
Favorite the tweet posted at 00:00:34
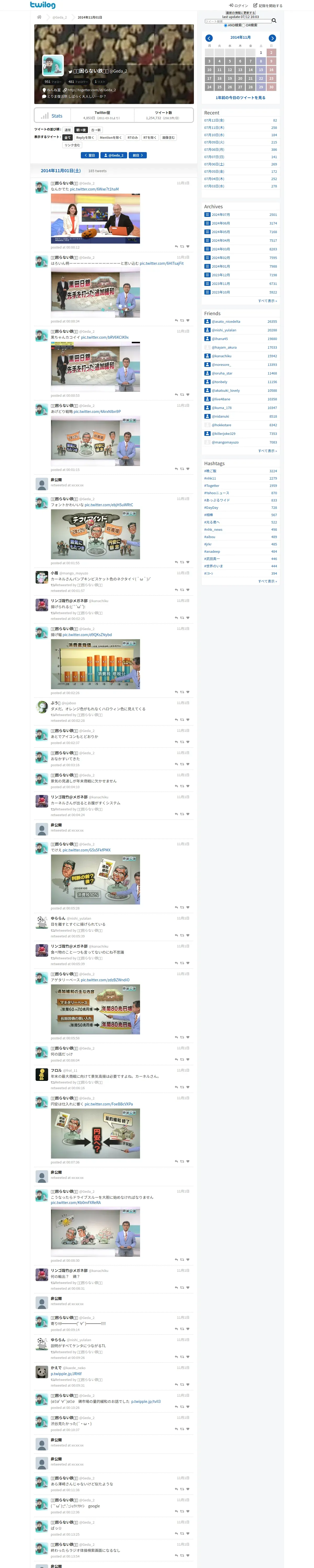tap(188, 320)
